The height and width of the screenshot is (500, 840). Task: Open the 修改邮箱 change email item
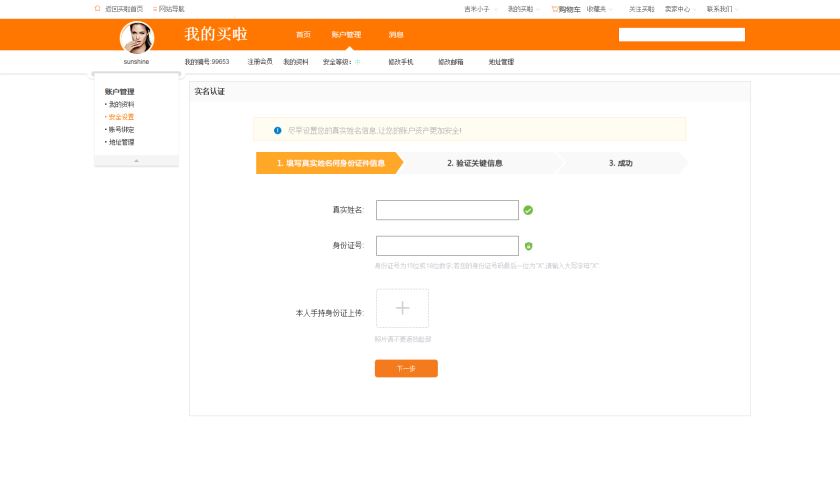click(x=451, y=62)
